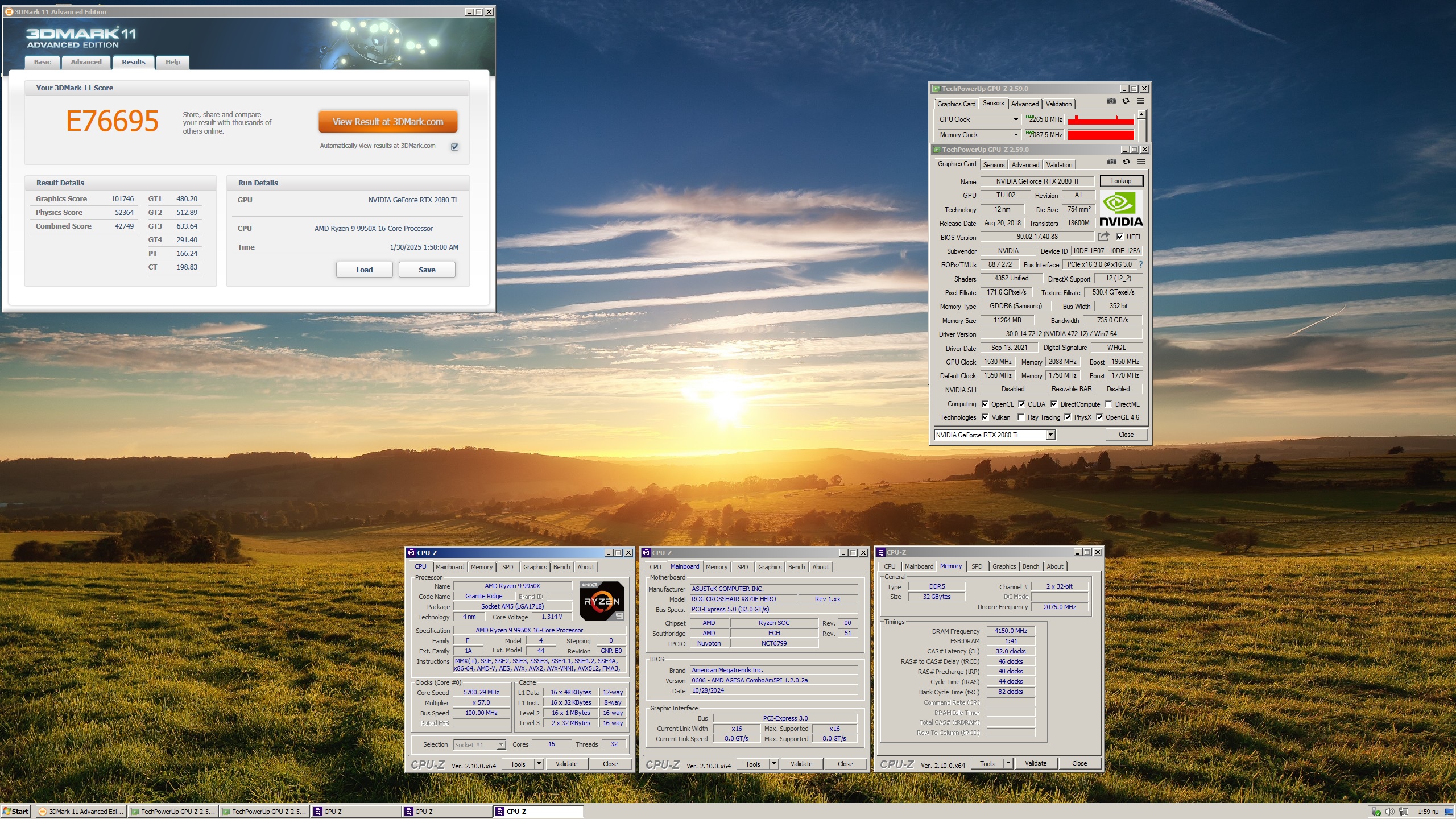The height and width of the screenshot is (819, 1456).
Task: Open Bench tab in CPU-Z Memory window
Action: (1031, 566)
